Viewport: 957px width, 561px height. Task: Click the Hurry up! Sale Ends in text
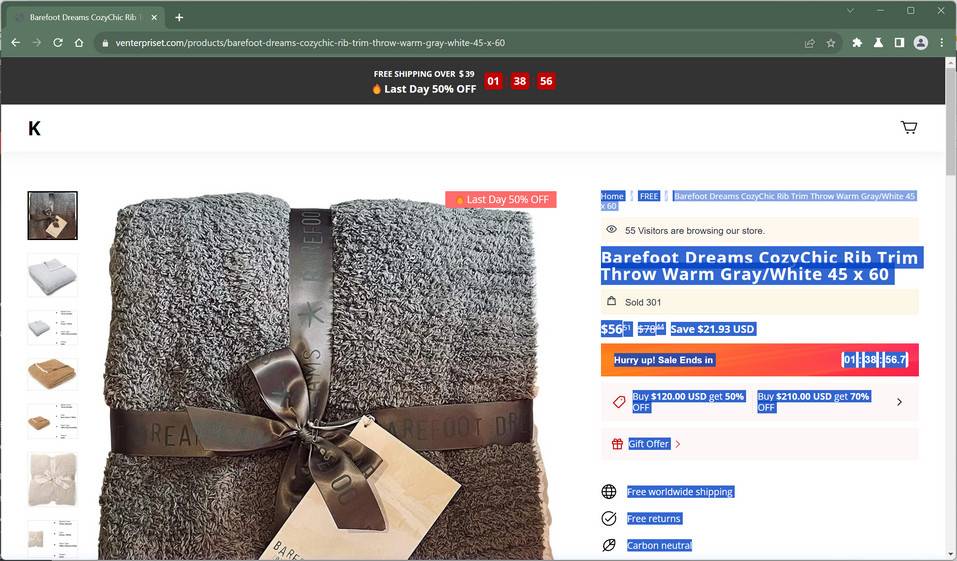663,360
